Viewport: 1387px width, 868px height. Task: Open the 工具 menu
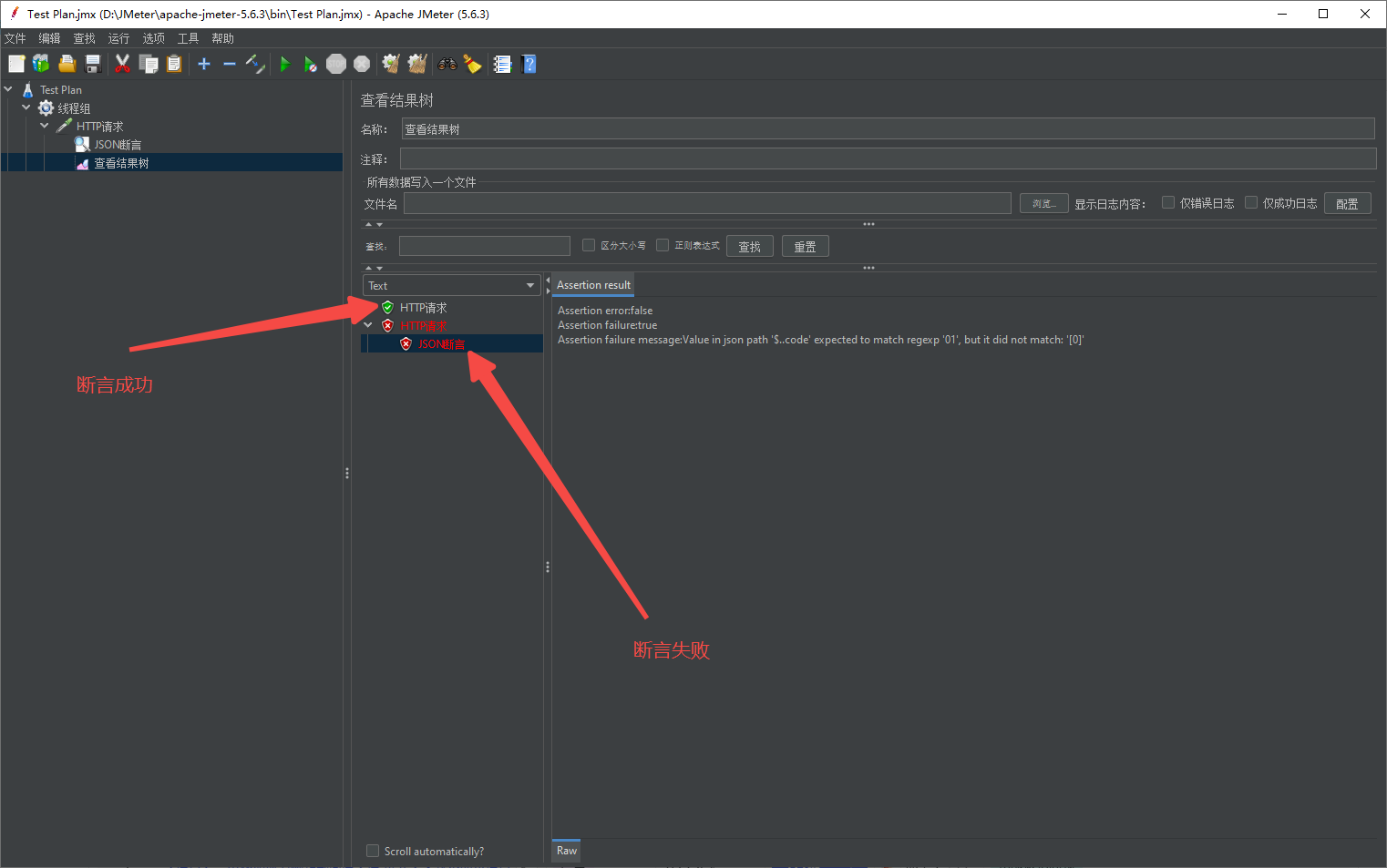tap(188, 38)
